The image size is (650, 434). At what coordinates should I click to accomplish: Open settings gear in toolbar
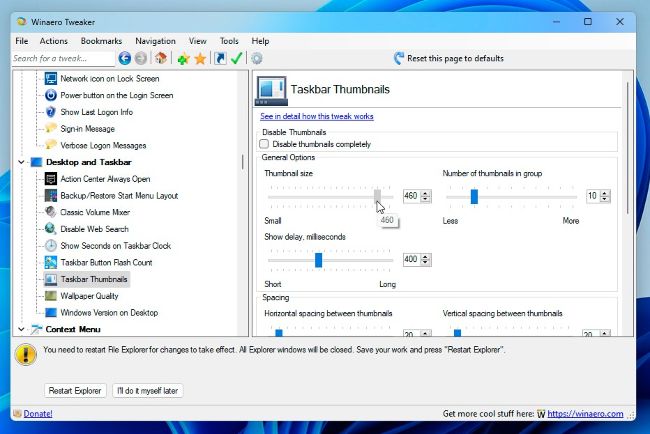257,58
